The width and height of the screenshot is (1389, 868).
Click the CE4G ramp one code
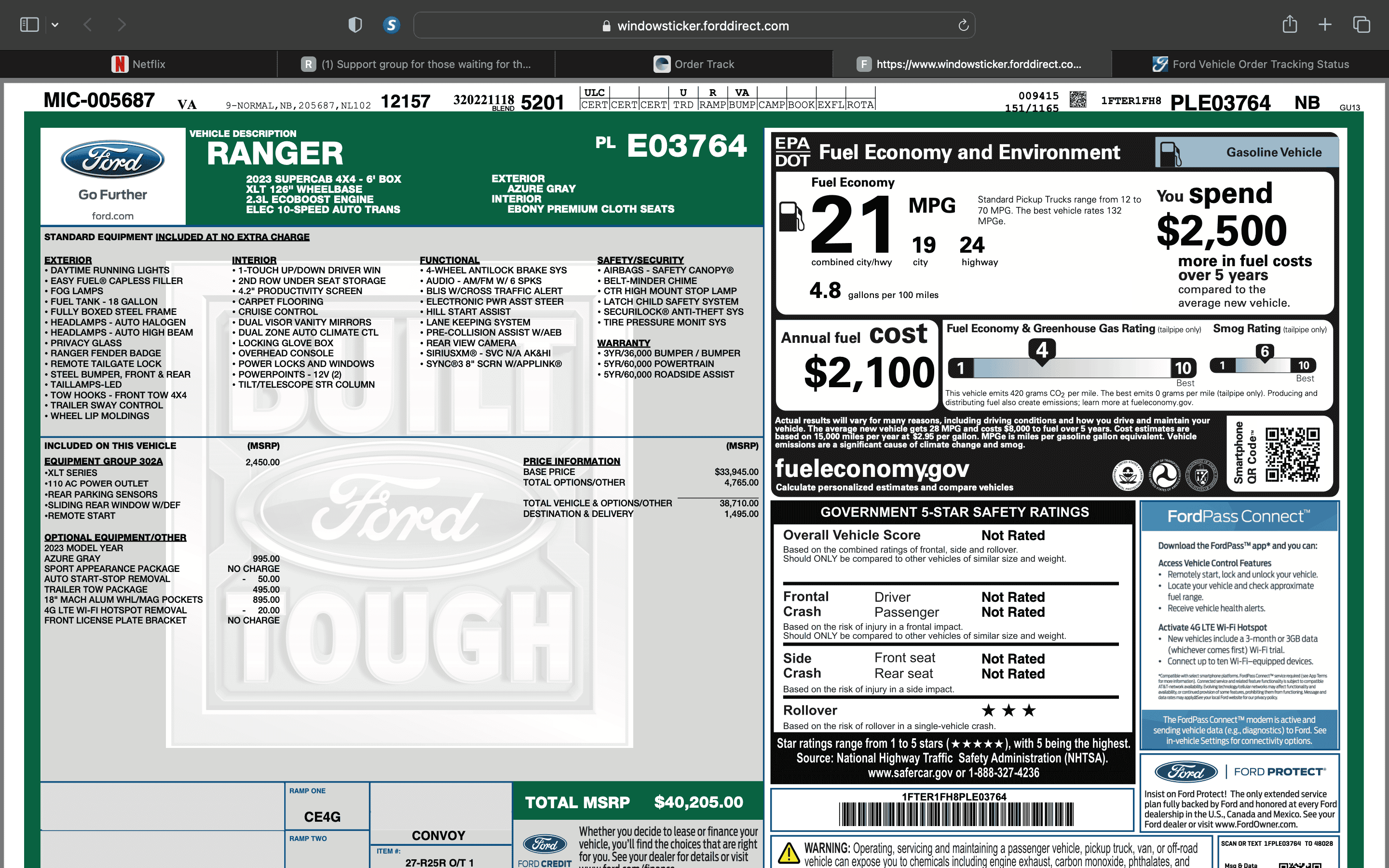click(322, 816)
